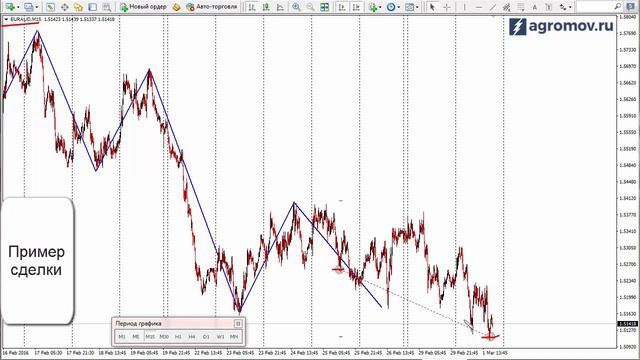Viewport: 640px width, 360px height.
Task: Toggle the Авто-торговля button
Action: (x=211, y=7)
